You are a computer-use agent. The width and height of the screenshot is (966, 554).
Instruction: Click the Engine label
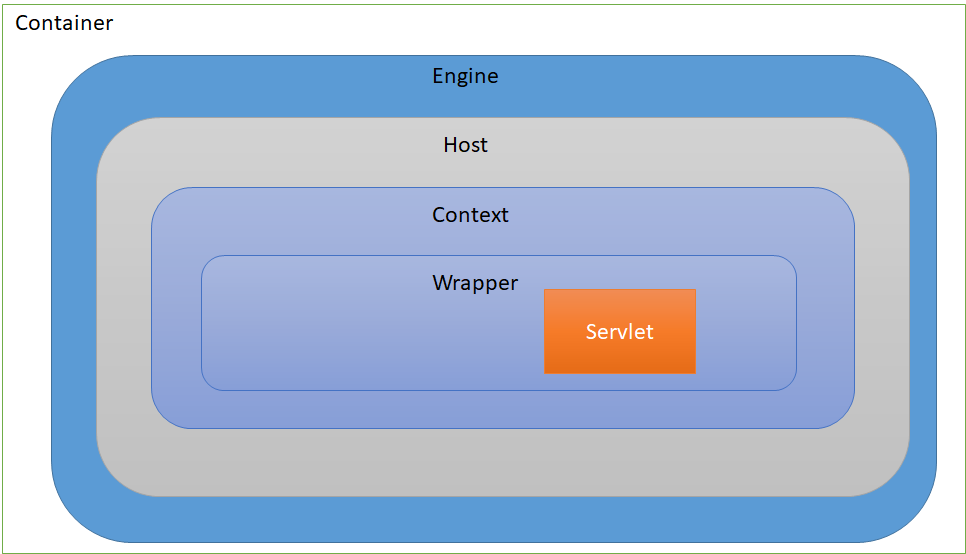[x=465, y=76]
